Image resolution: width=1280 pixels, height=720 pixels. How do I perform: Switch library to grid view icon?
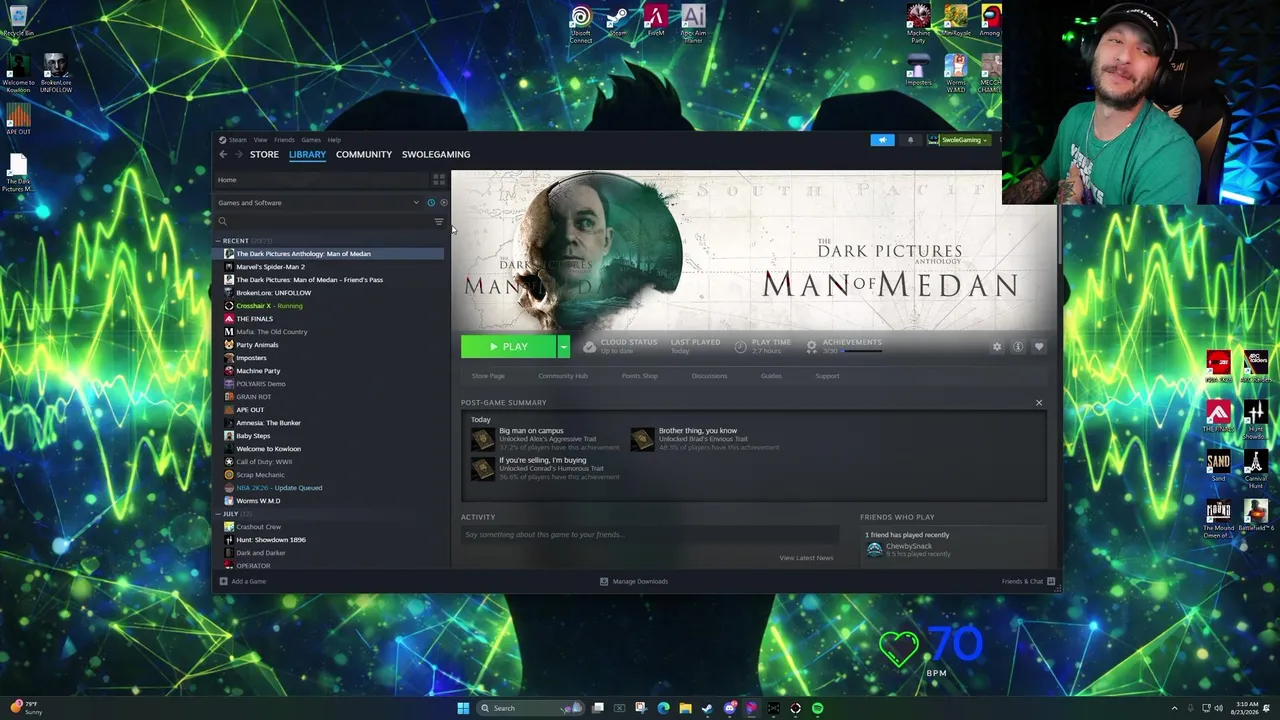(x=438, y=180)
